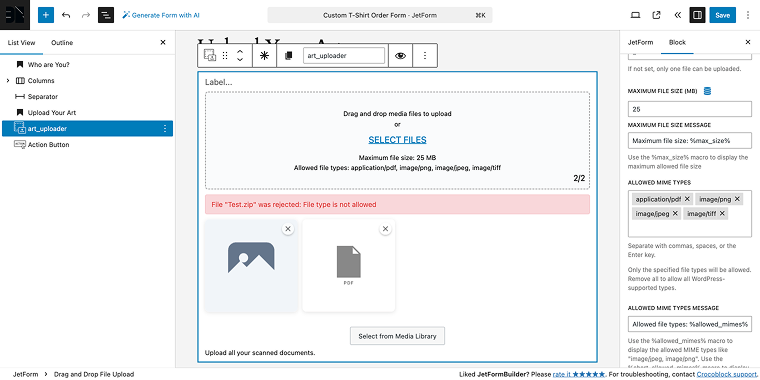This screenshot has height=380, width=760.
Task: Edit the allowed mime types message field
Action: (x=690, y=324)
